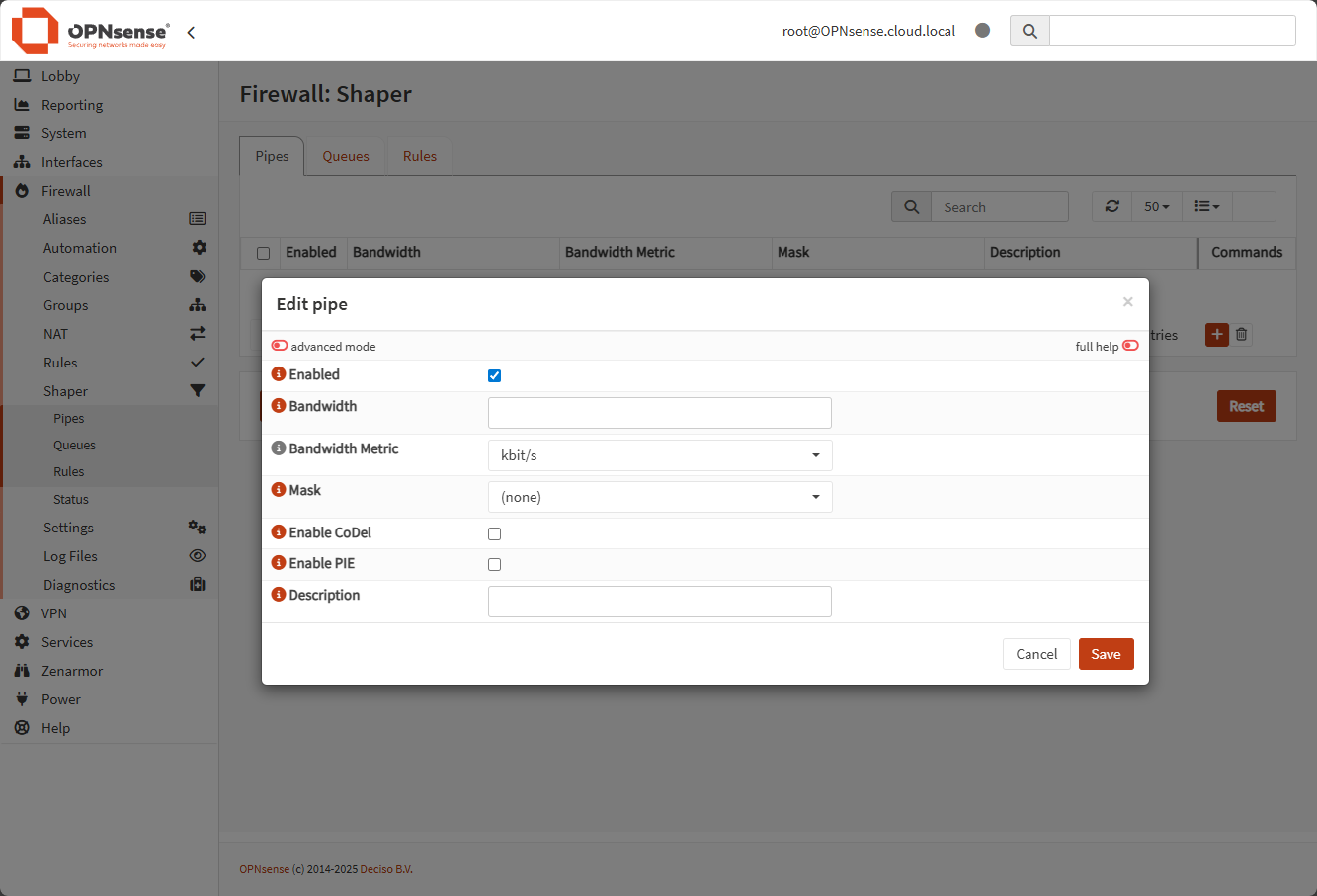Click the eye icon next to Log Files

[x=197, y=555]
